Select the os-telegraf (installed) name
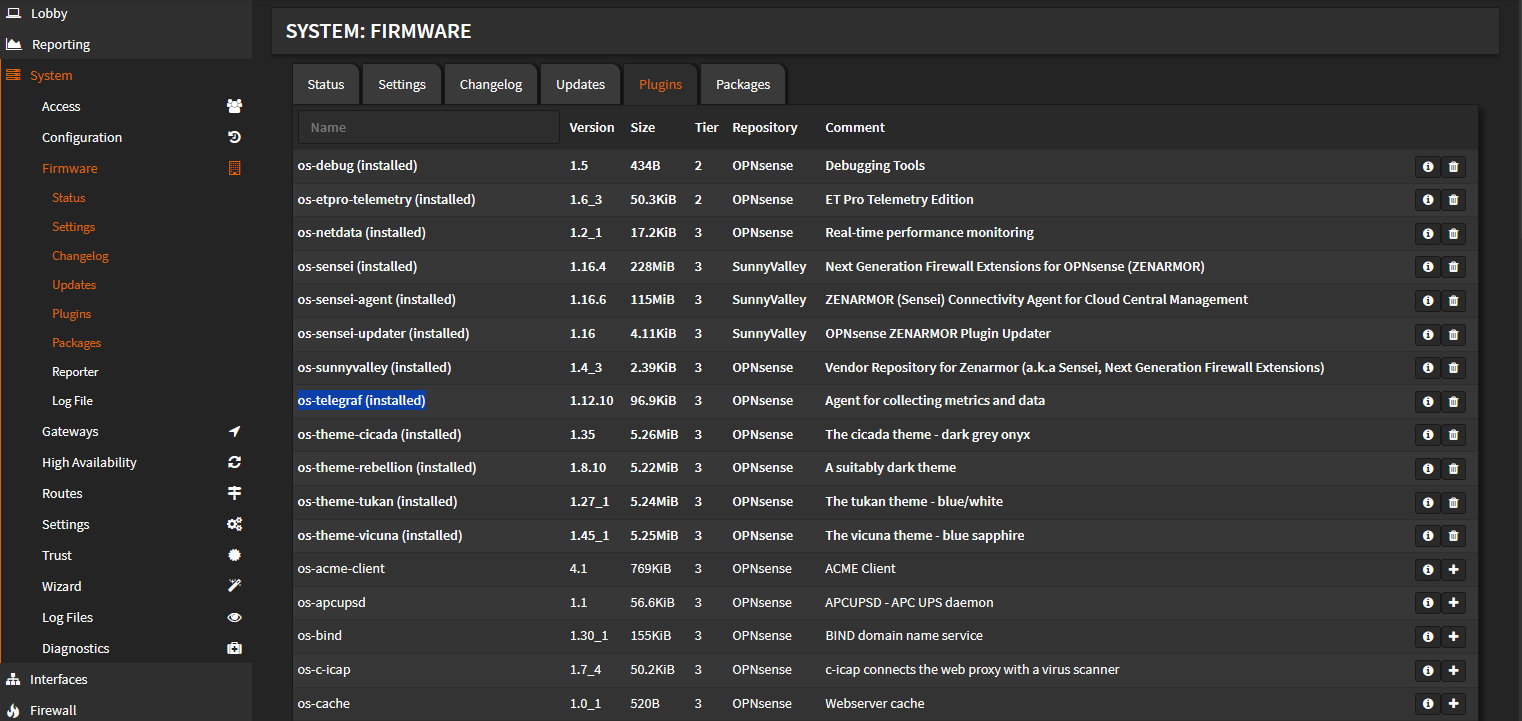Image resolution: width=1522 pixels, height=721 pixels. (x=362, y=401)
